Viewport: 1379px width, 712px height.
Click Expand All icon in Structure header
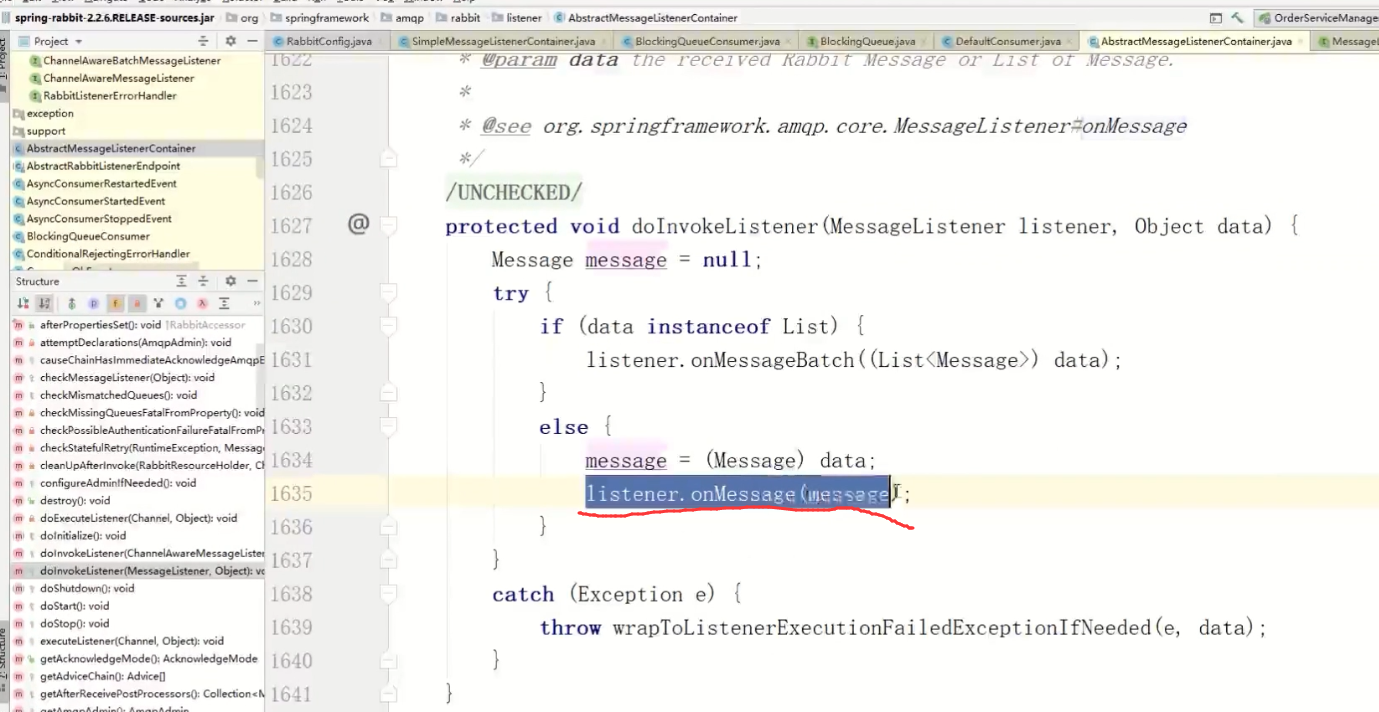click(x=181, y=281)
